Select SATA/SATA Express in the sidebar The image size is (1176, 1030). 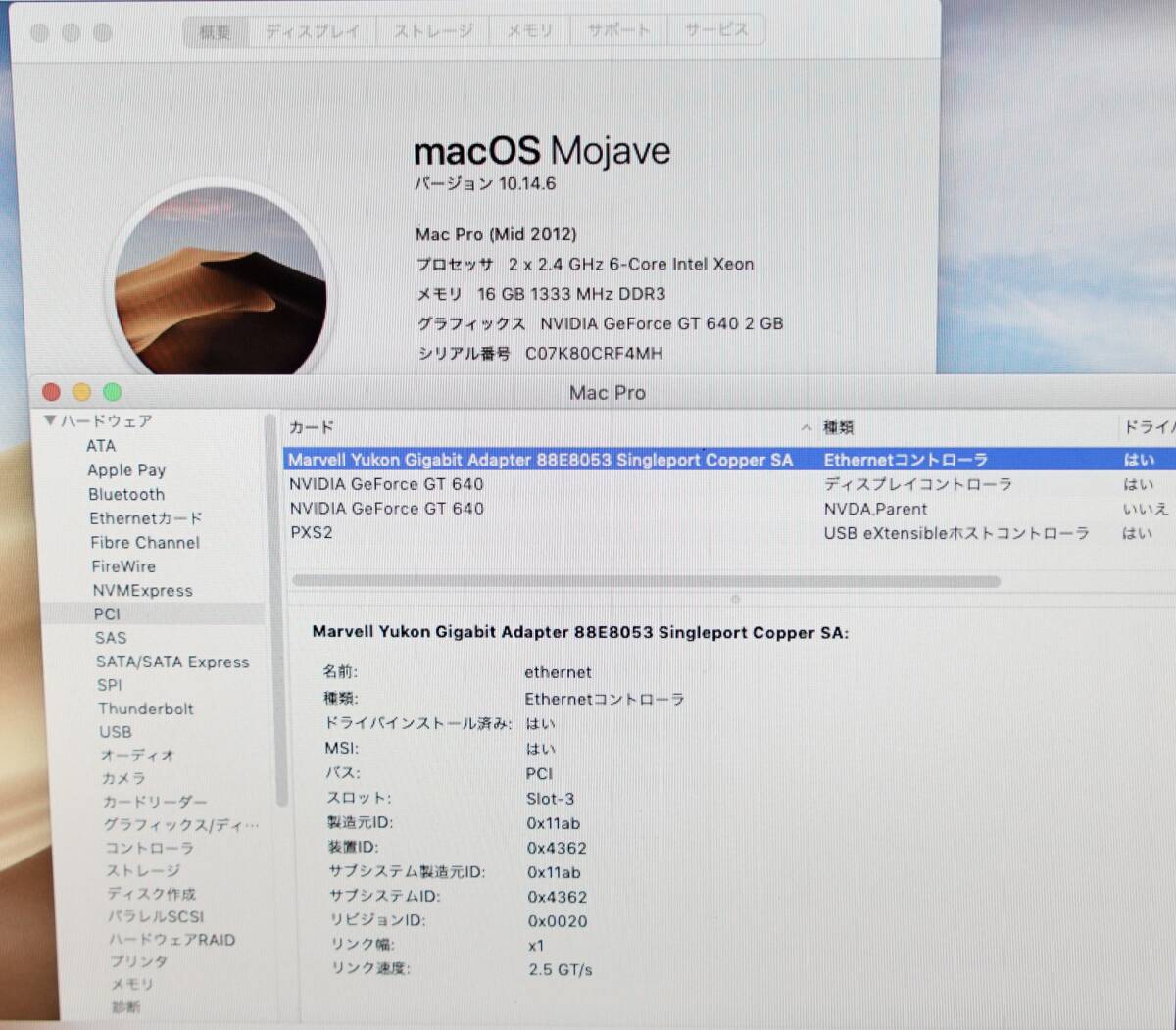pyautogui.click(x=172, y=662)
